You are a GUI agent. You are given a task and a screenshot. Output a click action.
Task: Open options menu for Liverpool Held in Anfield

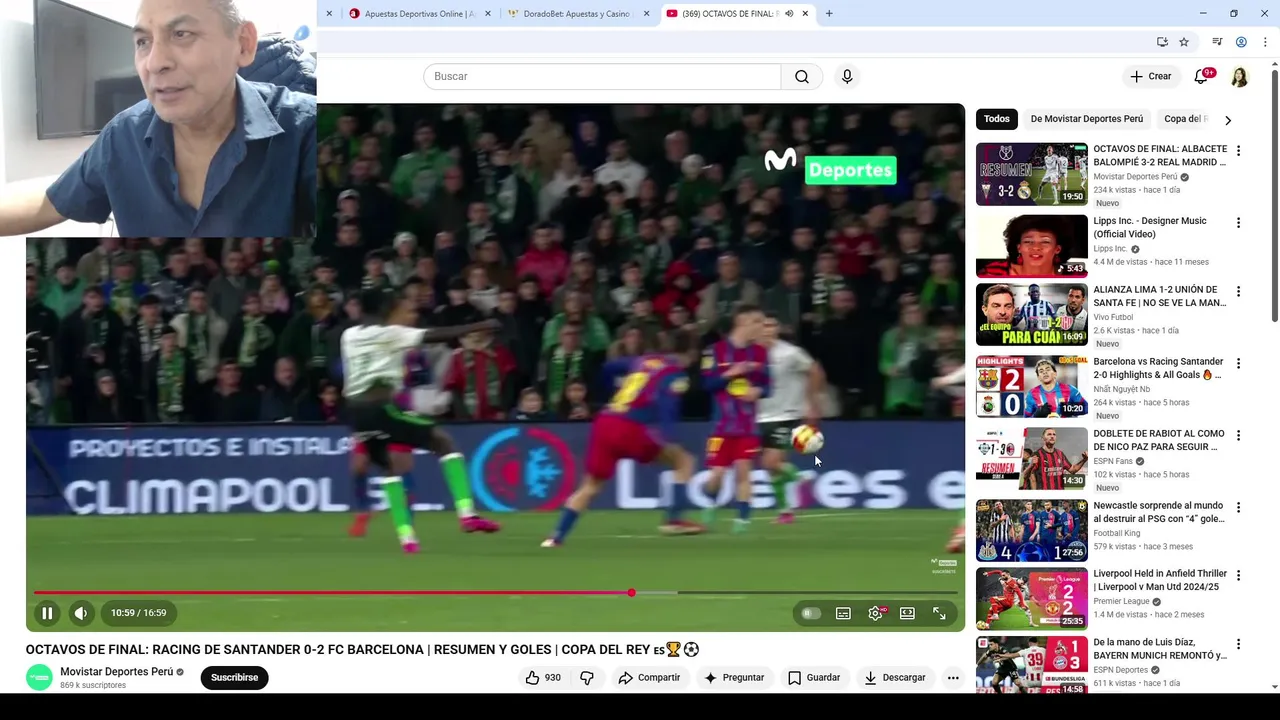tap(1238, 576)
